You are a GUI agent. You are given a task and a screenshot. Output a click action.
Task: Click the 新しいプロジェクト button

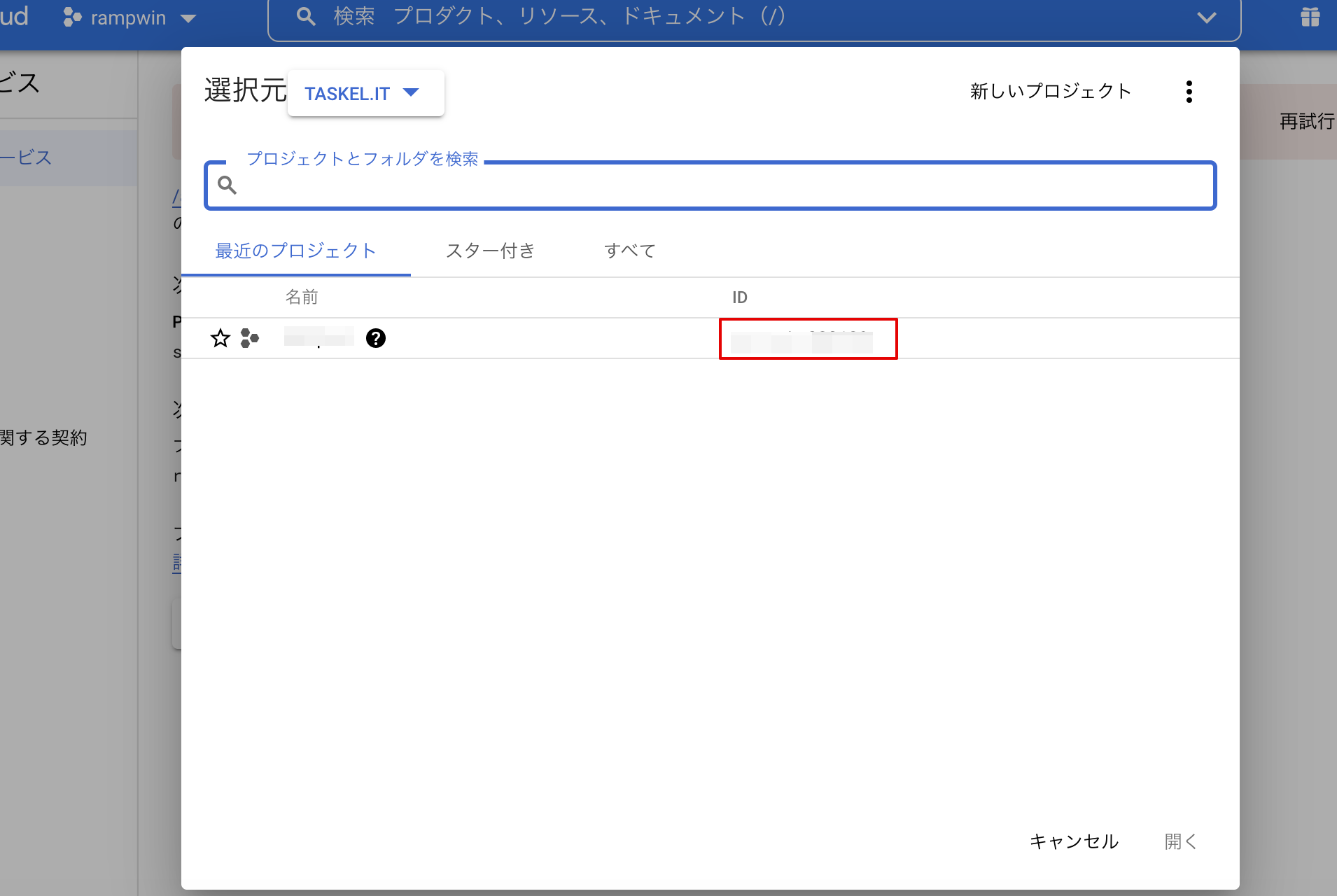pos(1050,92)
